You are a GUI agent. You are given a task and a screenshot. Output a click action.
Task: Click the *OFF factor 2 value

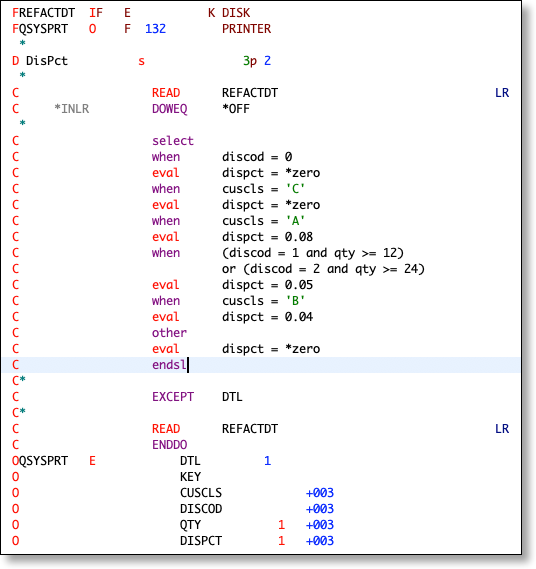tap(236, 109)
